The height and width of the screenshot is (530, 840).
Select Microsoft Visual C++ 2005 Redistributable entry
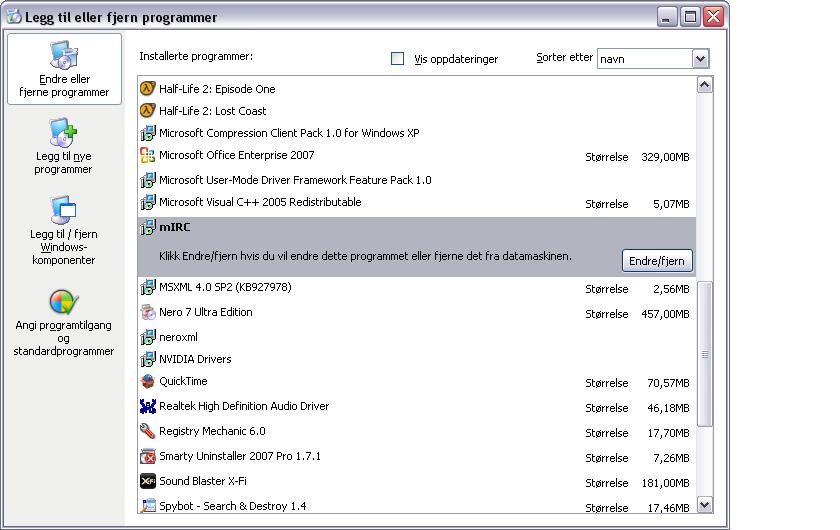point(417,203)
